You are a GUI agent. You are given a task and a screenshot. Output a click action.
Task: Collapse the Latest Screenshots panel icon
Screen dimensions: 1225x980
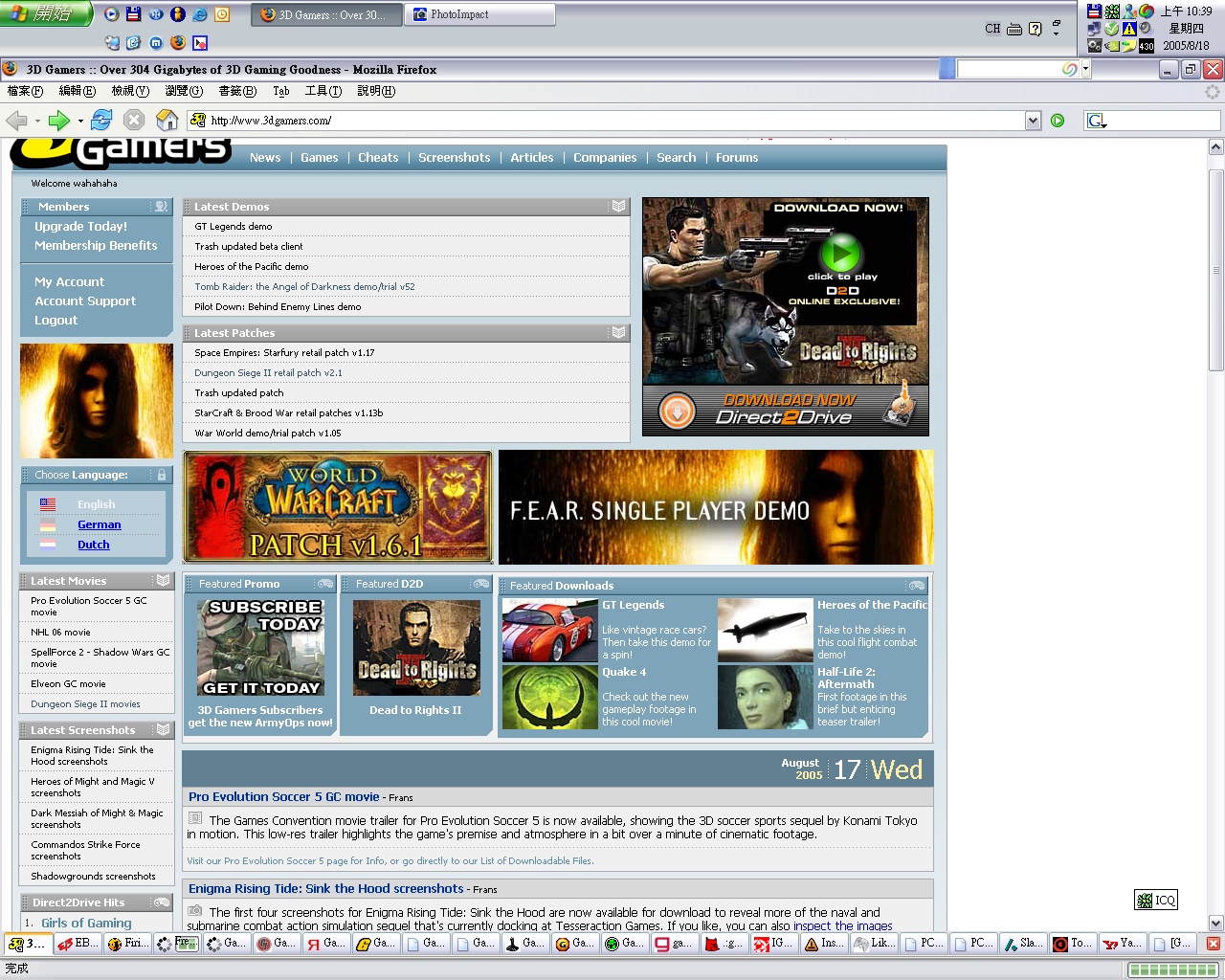click(163, 729)
